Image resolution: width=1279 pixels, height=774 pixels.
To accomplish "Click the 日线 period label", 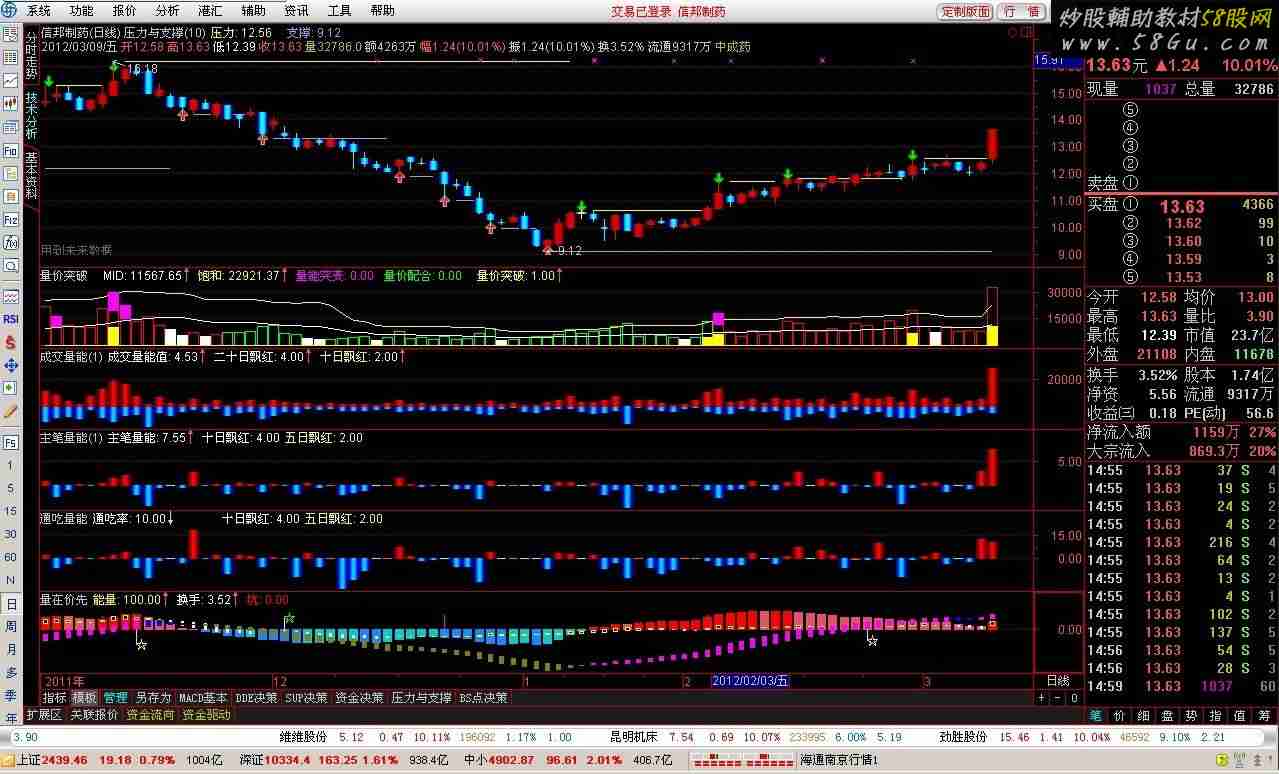I will click(x=1058, y=680).
